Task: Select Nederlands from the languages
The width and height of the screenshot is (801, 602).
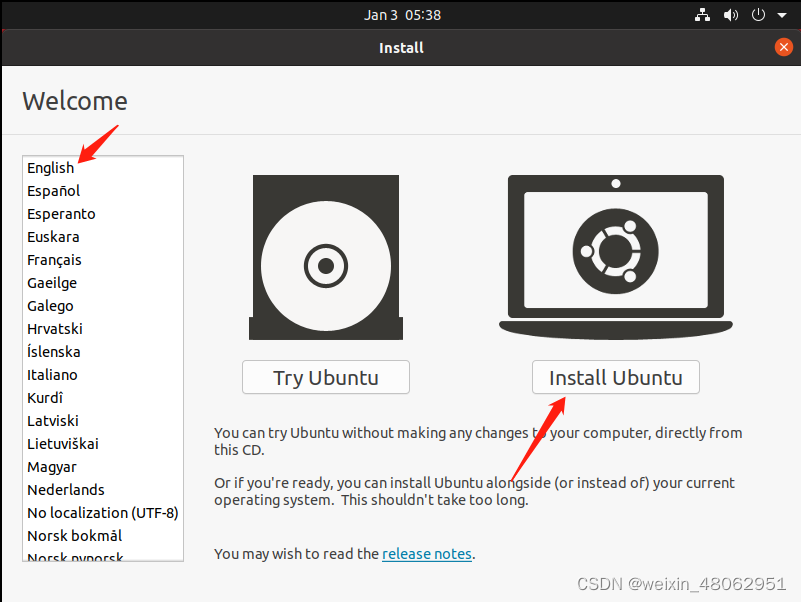Action: click(66, 490)
